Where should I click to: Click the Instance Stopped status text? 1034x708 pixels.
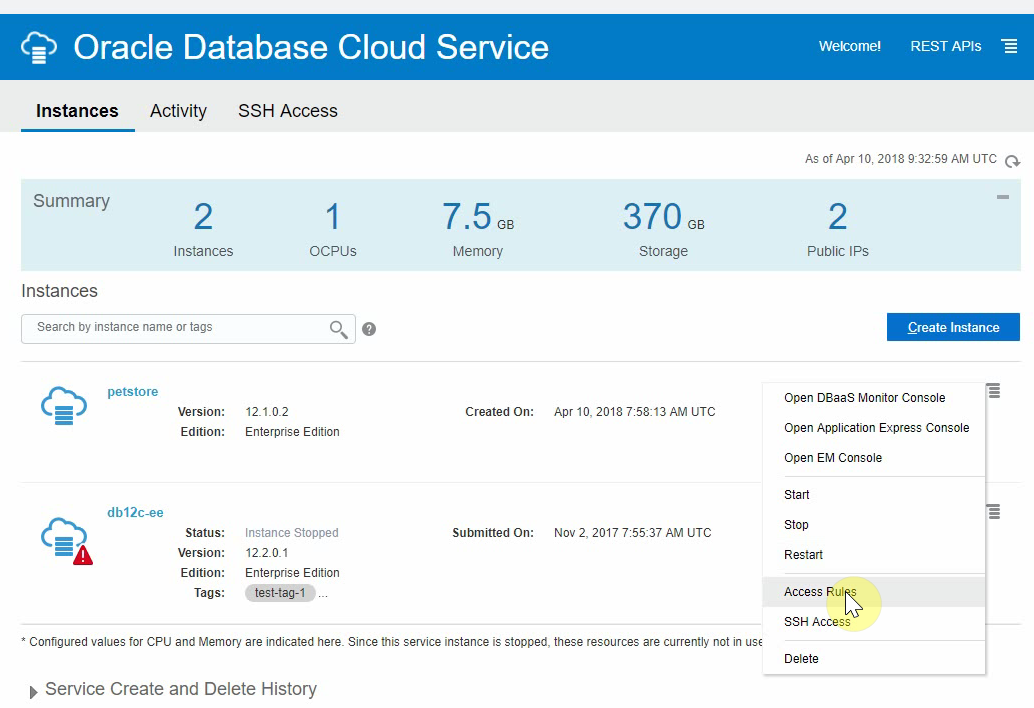(291, 533)
